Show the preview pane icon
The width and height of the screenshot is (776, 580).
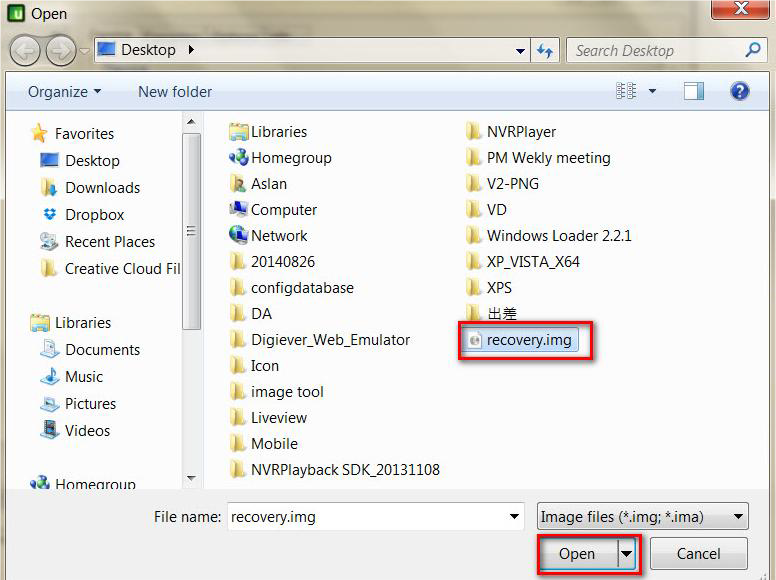pos(694,91)
